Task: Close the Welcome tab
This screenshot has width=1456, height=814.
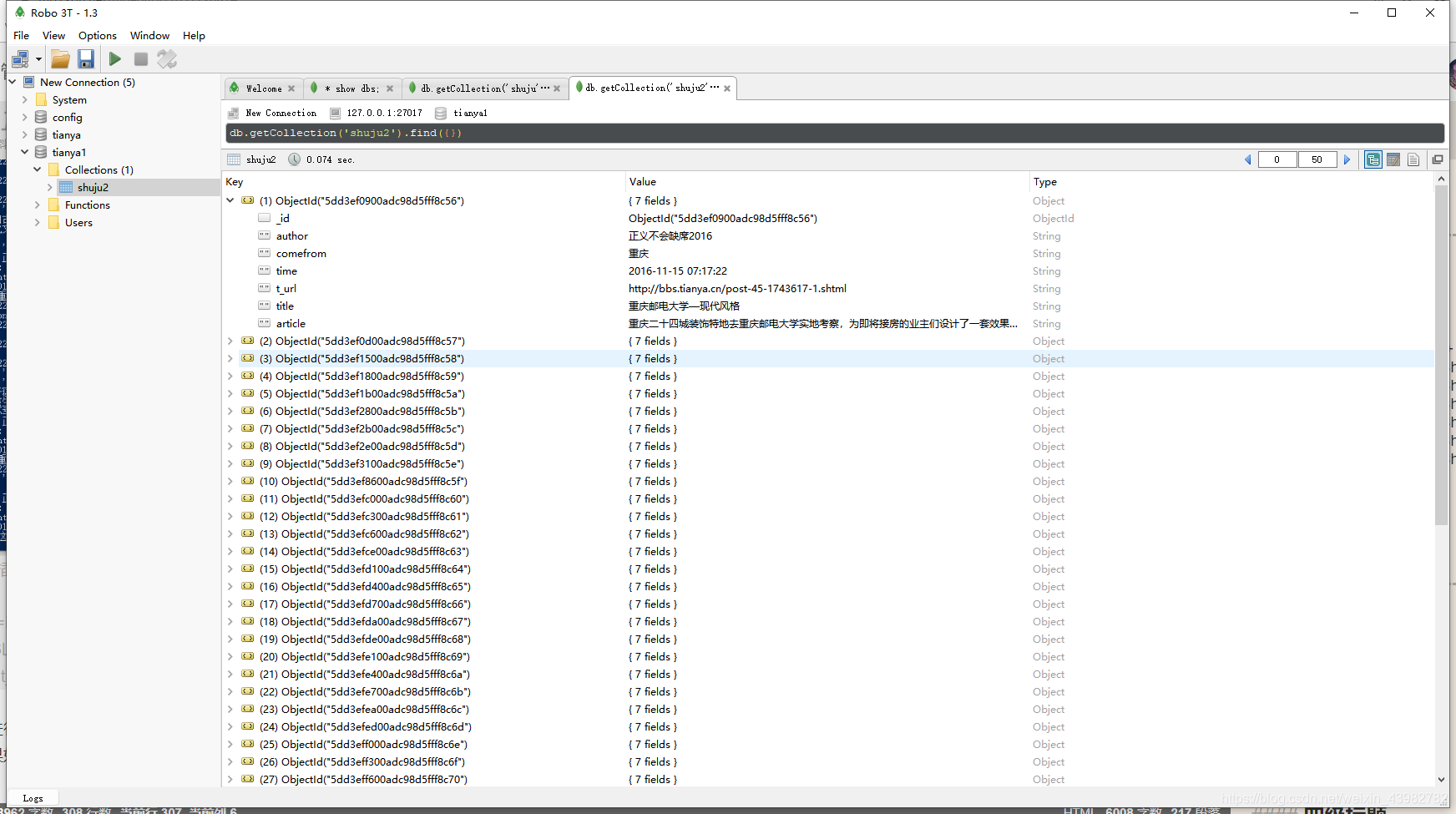Action: (291, 88)
